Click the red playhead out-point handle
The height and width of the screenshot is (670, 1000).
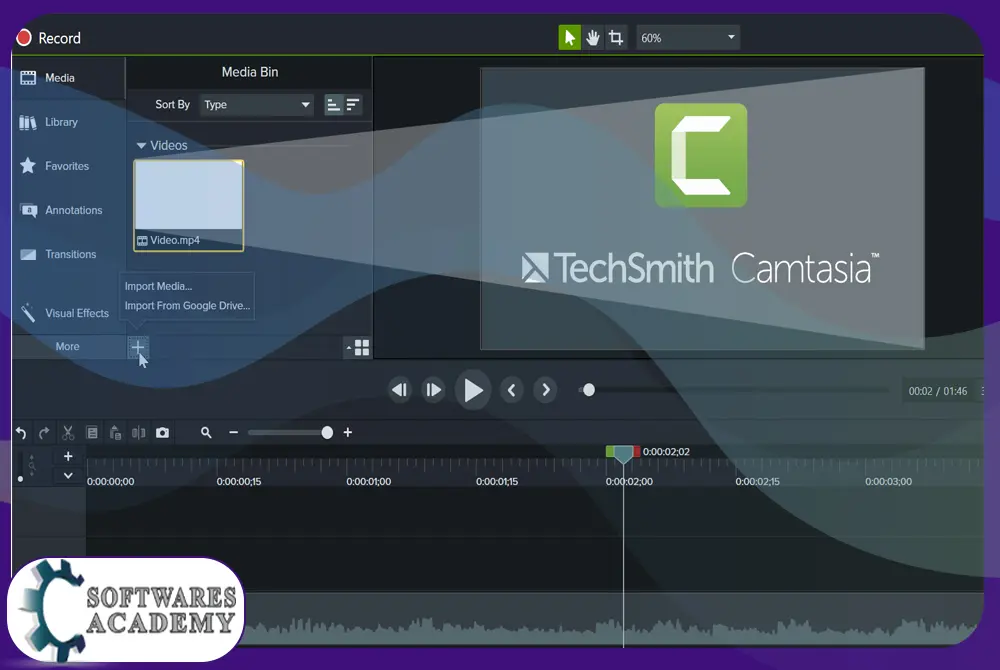tap(636, 451)
